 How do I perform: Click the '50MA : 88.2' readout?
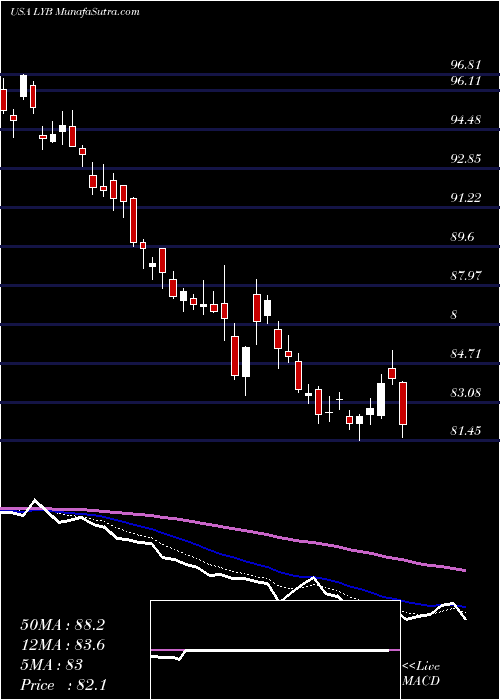click(62, 625)
